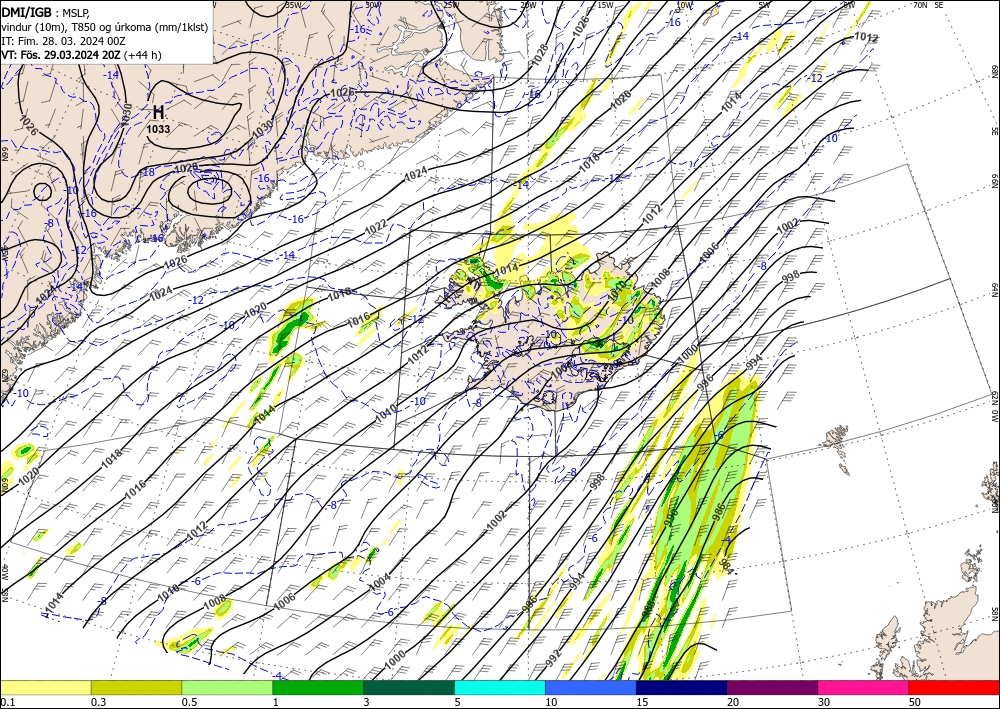Click the 'DMI/IGB : MSLP,' title text

[x=46, y=11]
